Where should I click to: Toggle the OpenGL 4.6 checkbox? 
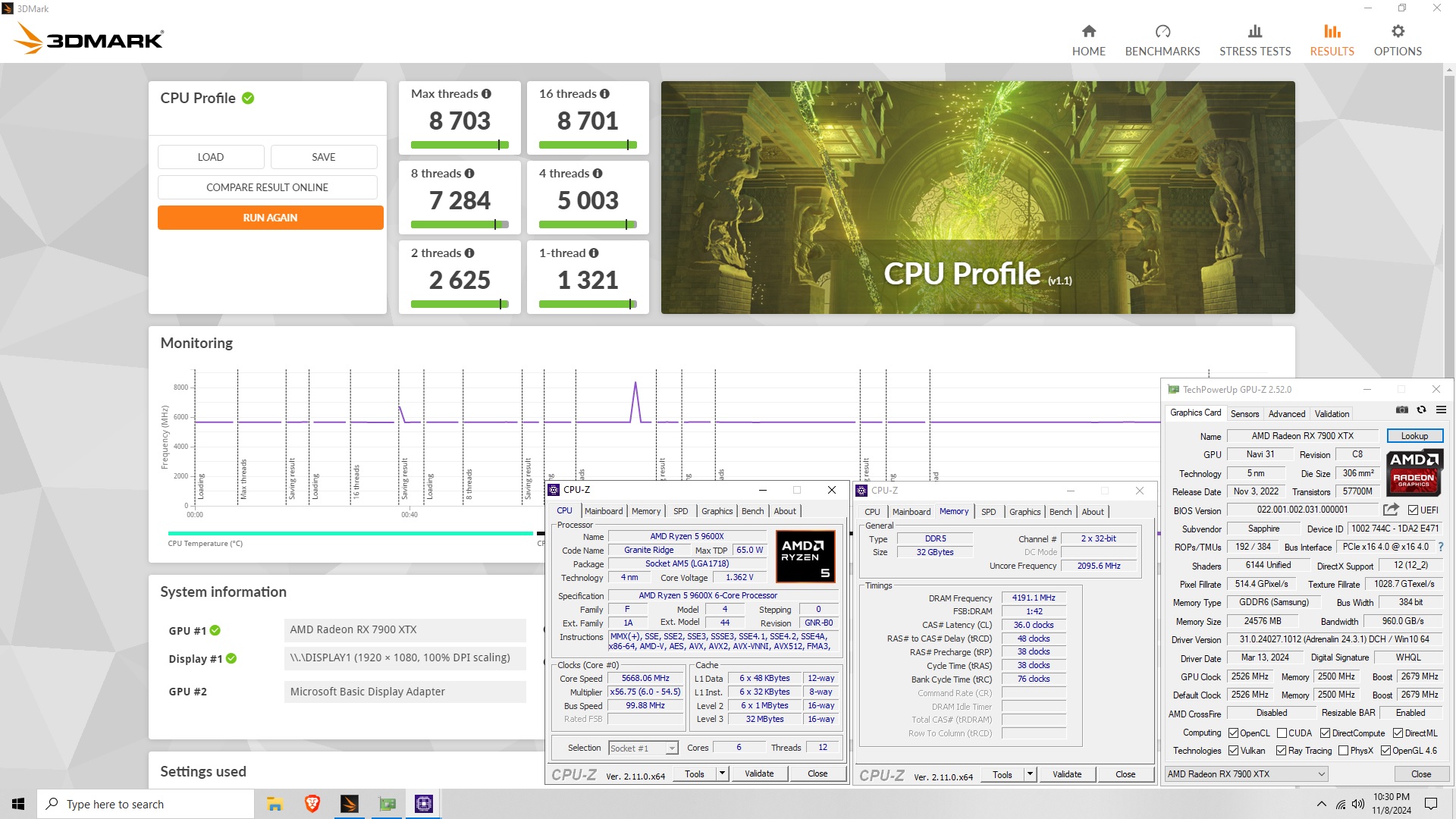pyautogui.click(x=1385, y=750)
